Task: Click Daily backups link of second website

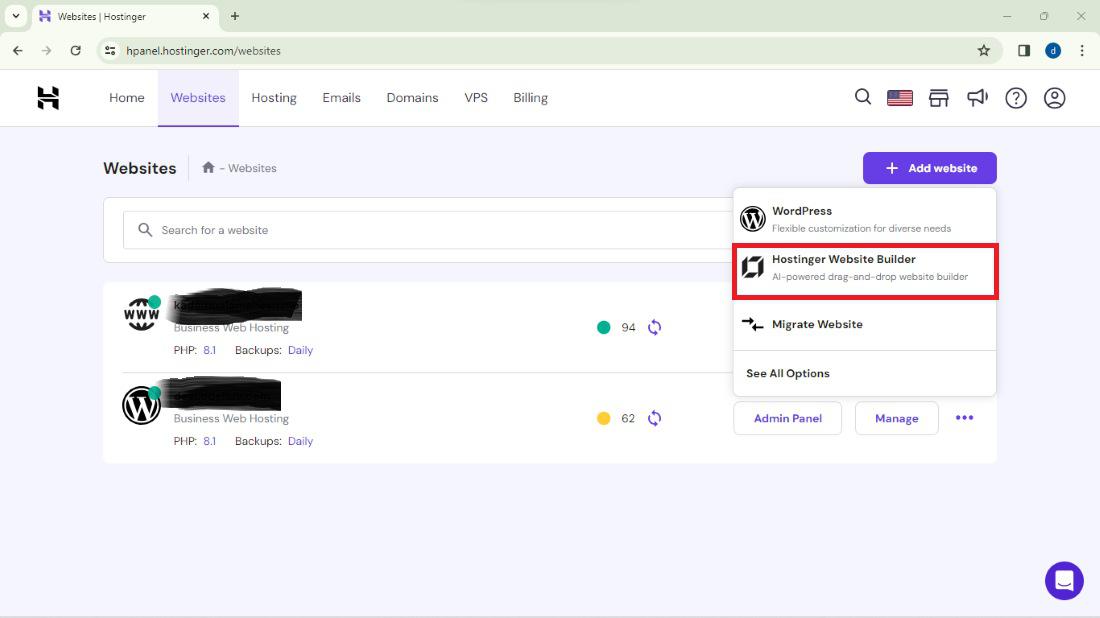Action: point(300,441)
